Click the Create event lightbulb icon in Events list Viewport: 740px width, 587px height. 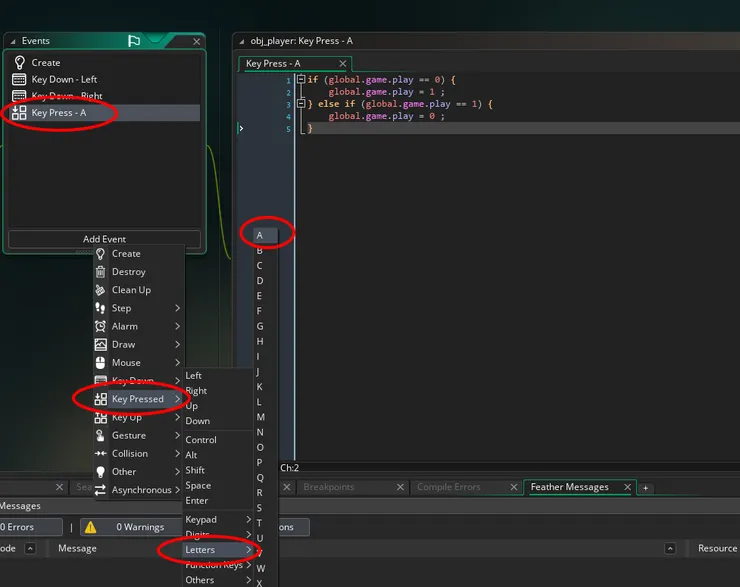[19, 62]
